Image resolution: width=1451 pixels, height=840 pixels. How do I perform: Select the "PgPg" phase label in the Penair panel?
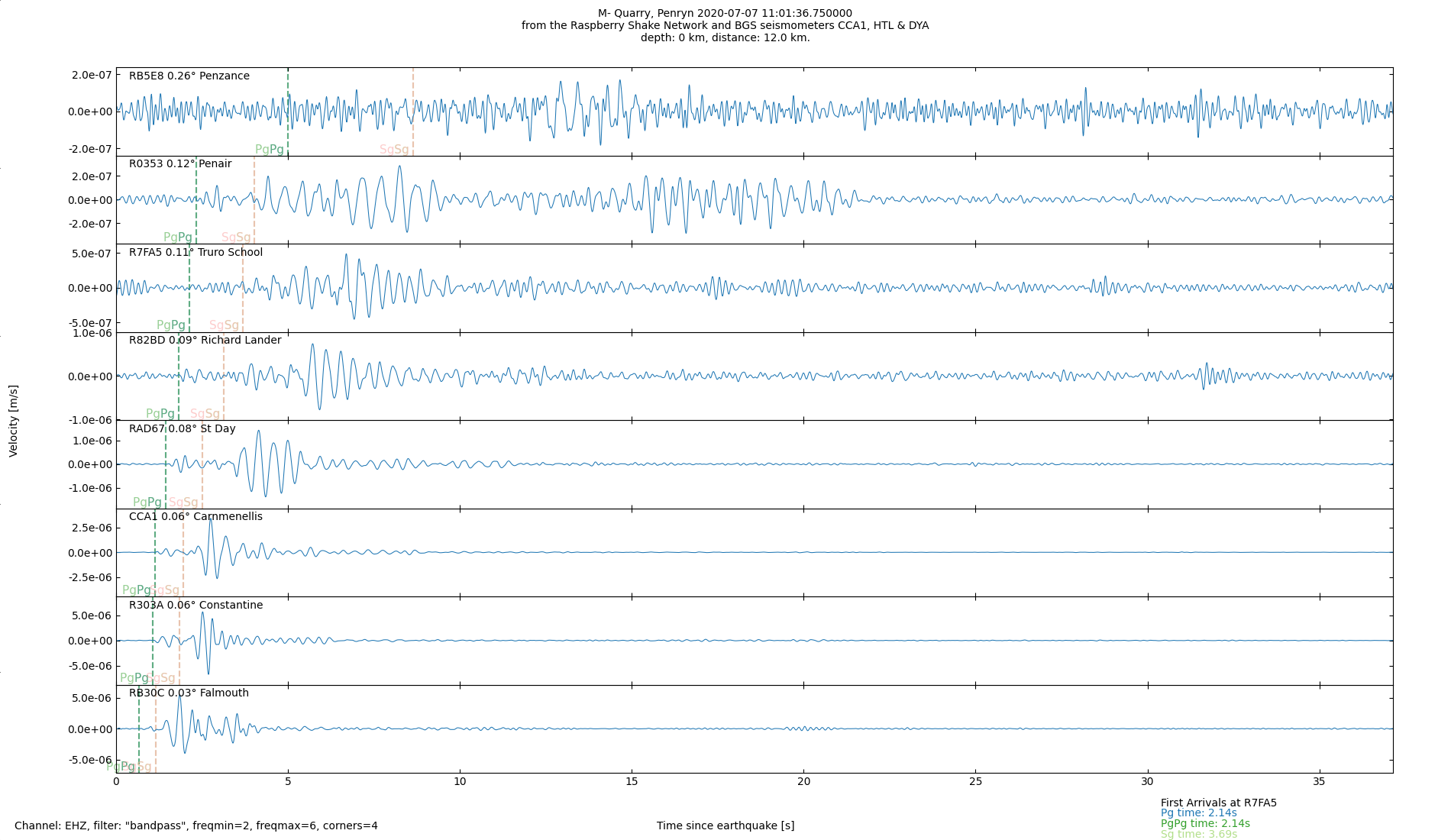[x=178, y=237]
